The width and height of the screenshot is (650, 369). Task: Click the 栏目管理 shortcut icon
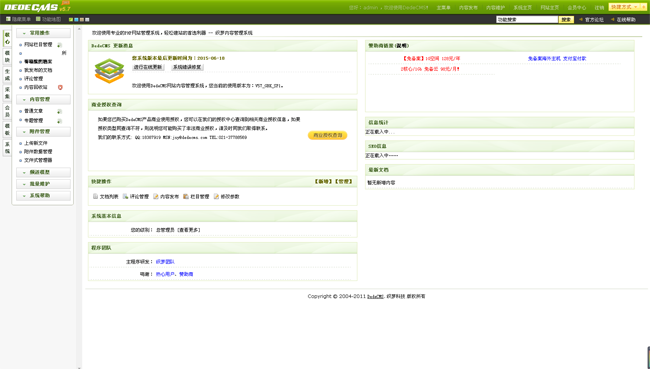pos(186,197)
